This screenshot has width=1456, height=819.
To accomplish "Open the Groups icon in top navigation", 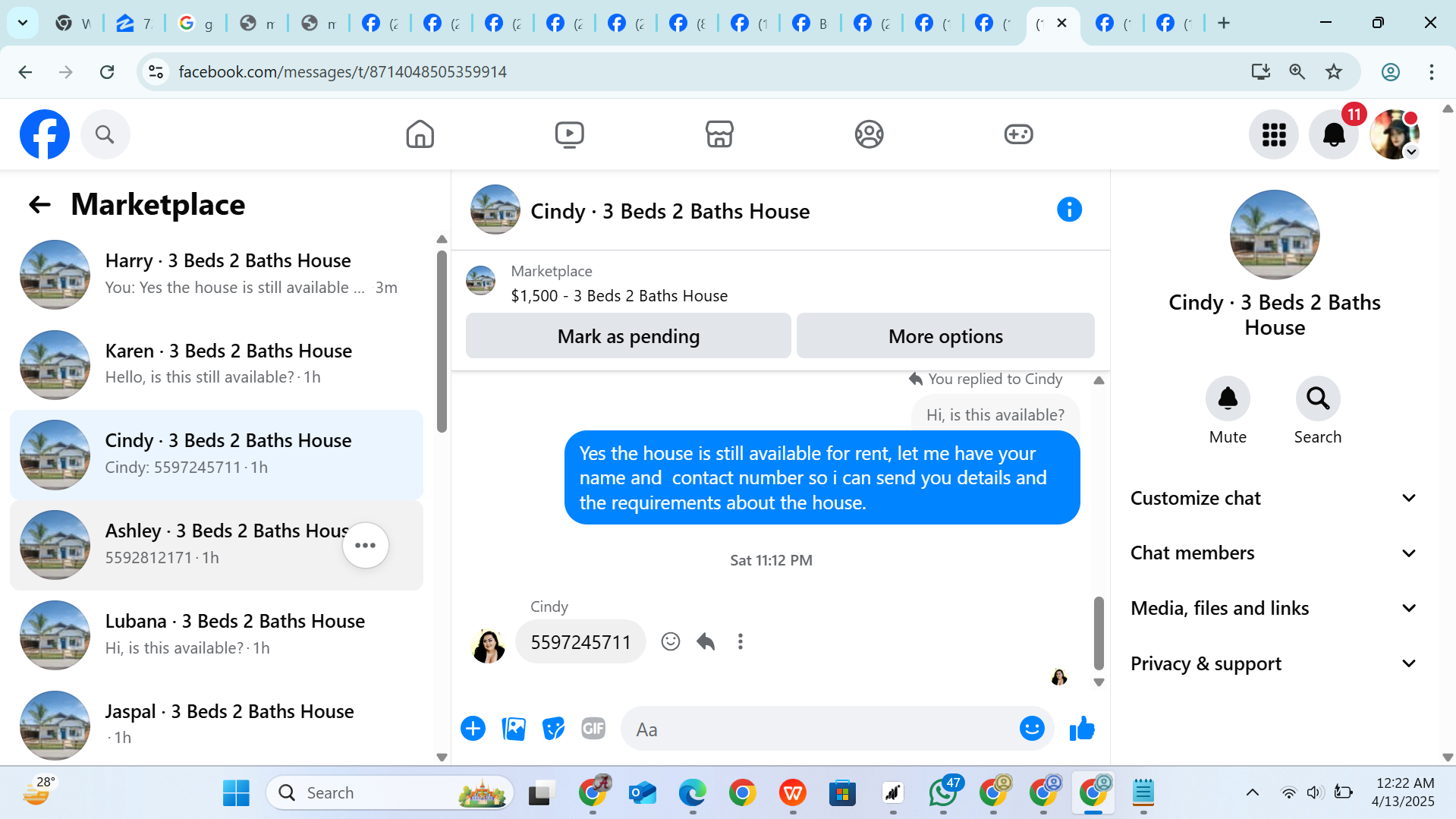I will coord(869,134).
